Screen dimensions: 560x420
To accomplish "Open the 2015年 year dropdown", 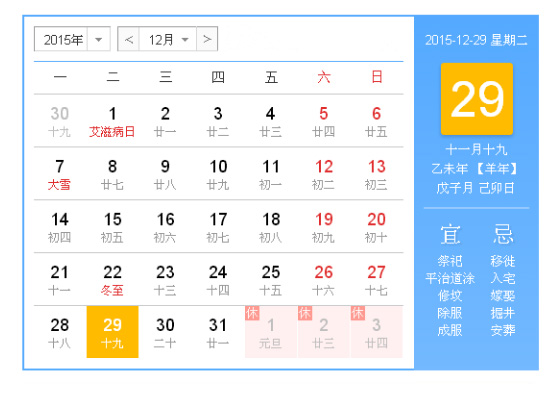I will (72, 39).
